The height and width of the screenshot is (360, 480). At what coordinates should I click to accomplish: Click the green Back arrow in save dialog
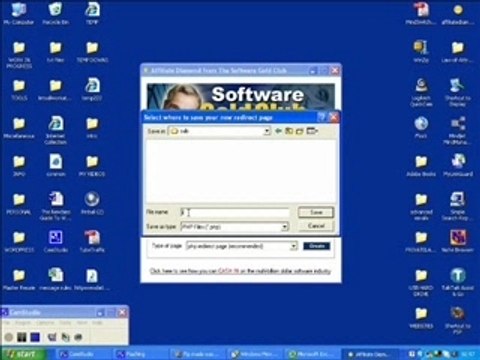click(278, 131)
